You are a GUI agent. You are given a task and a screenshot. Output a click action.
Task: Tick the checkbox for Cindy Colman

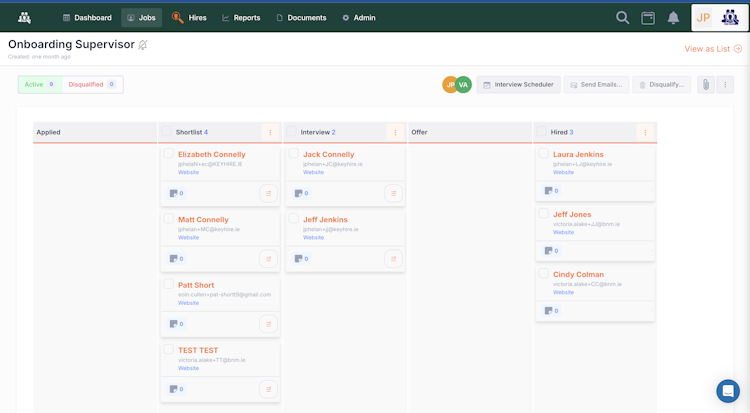[543, 273]
